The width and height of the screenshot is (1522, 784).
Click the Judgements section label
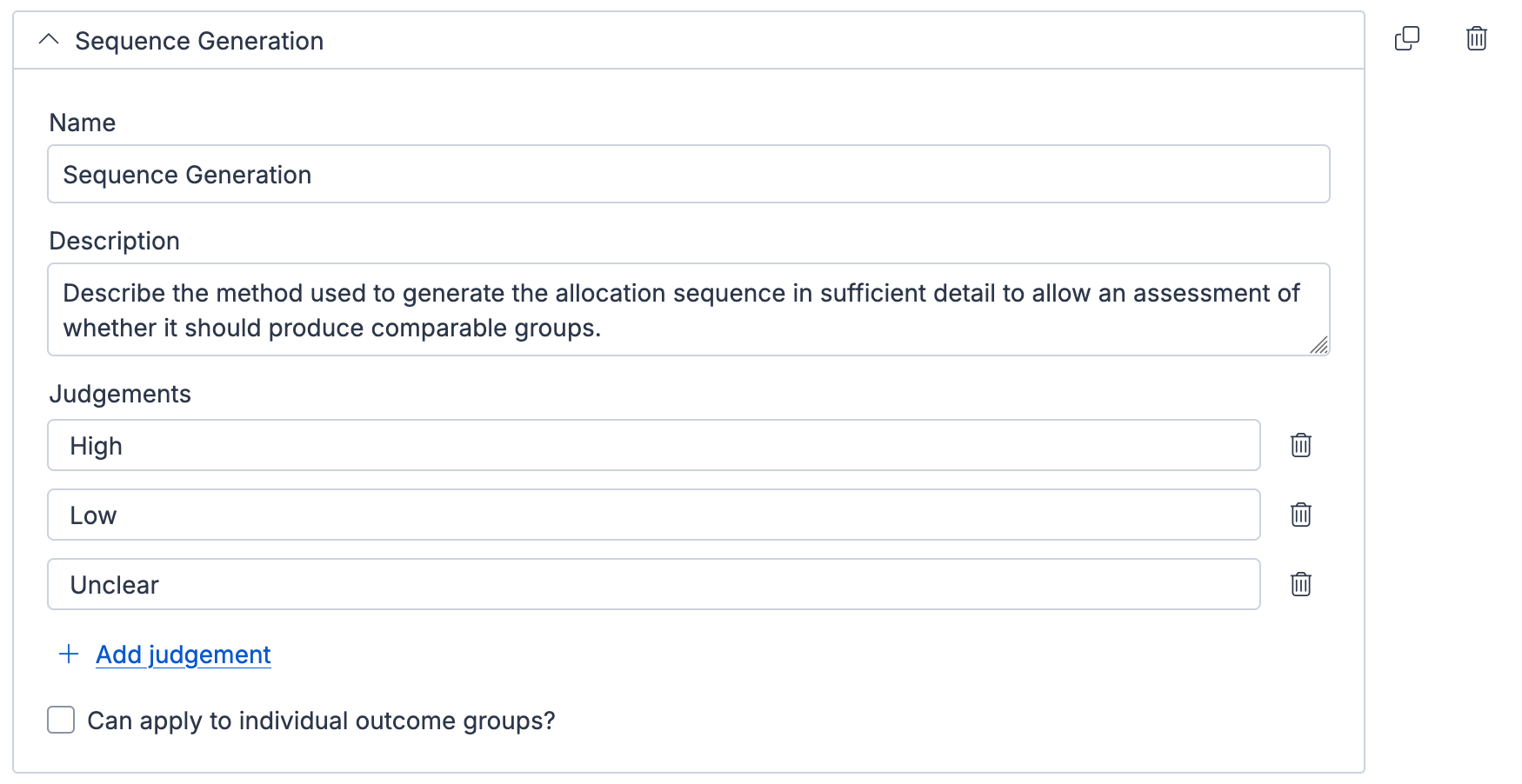tap(120, 394)
